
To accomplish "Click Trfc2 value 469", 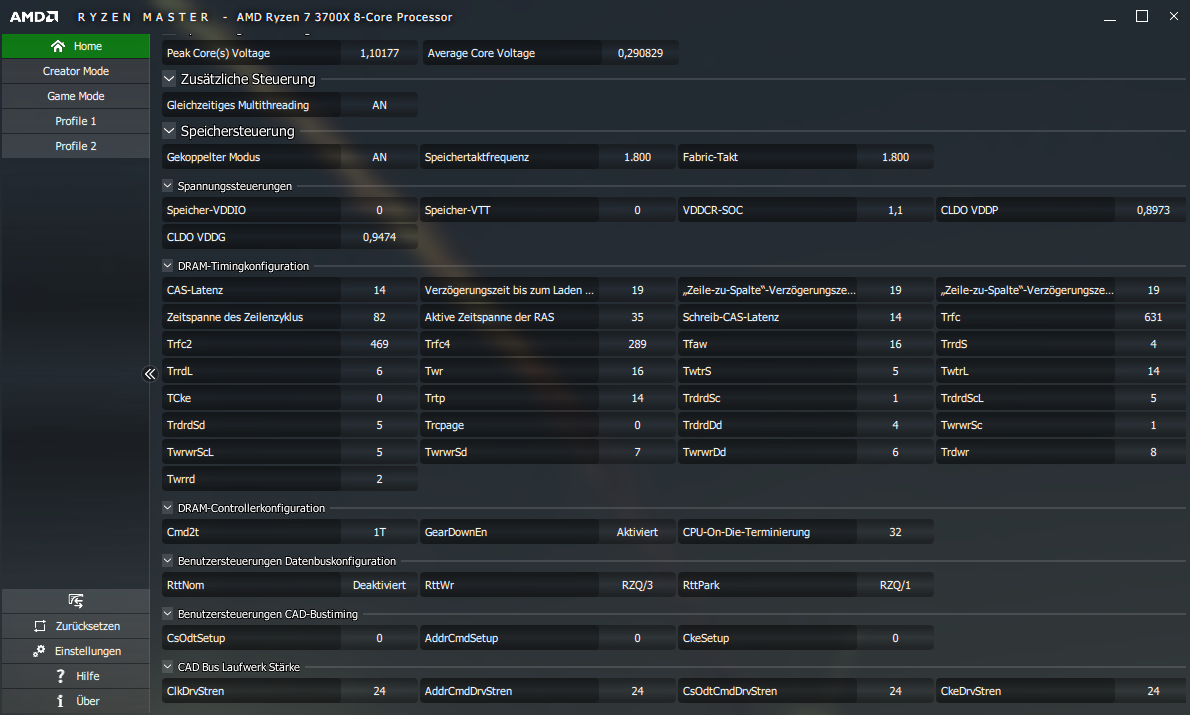I will click(x=379, y=344).
